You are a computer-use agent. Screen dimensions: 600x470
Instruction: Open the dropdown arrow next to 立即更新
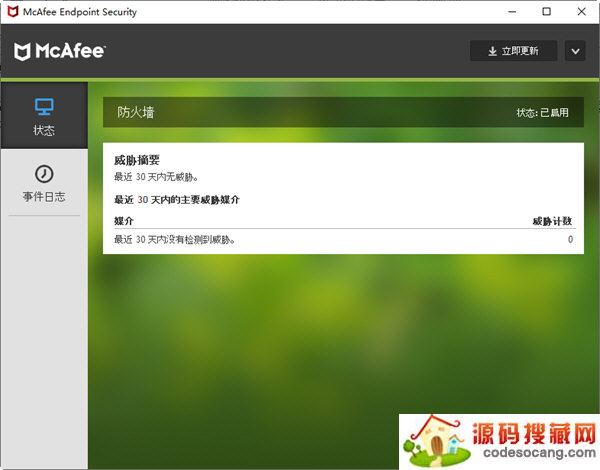575,51
